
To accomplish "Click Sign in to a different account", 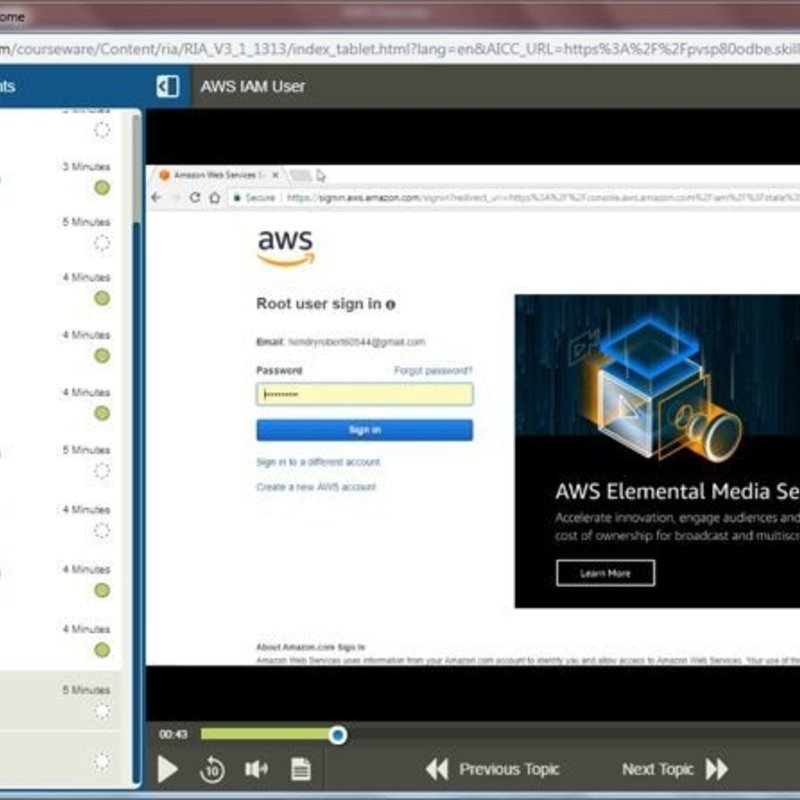I will [x=318, y=462].
